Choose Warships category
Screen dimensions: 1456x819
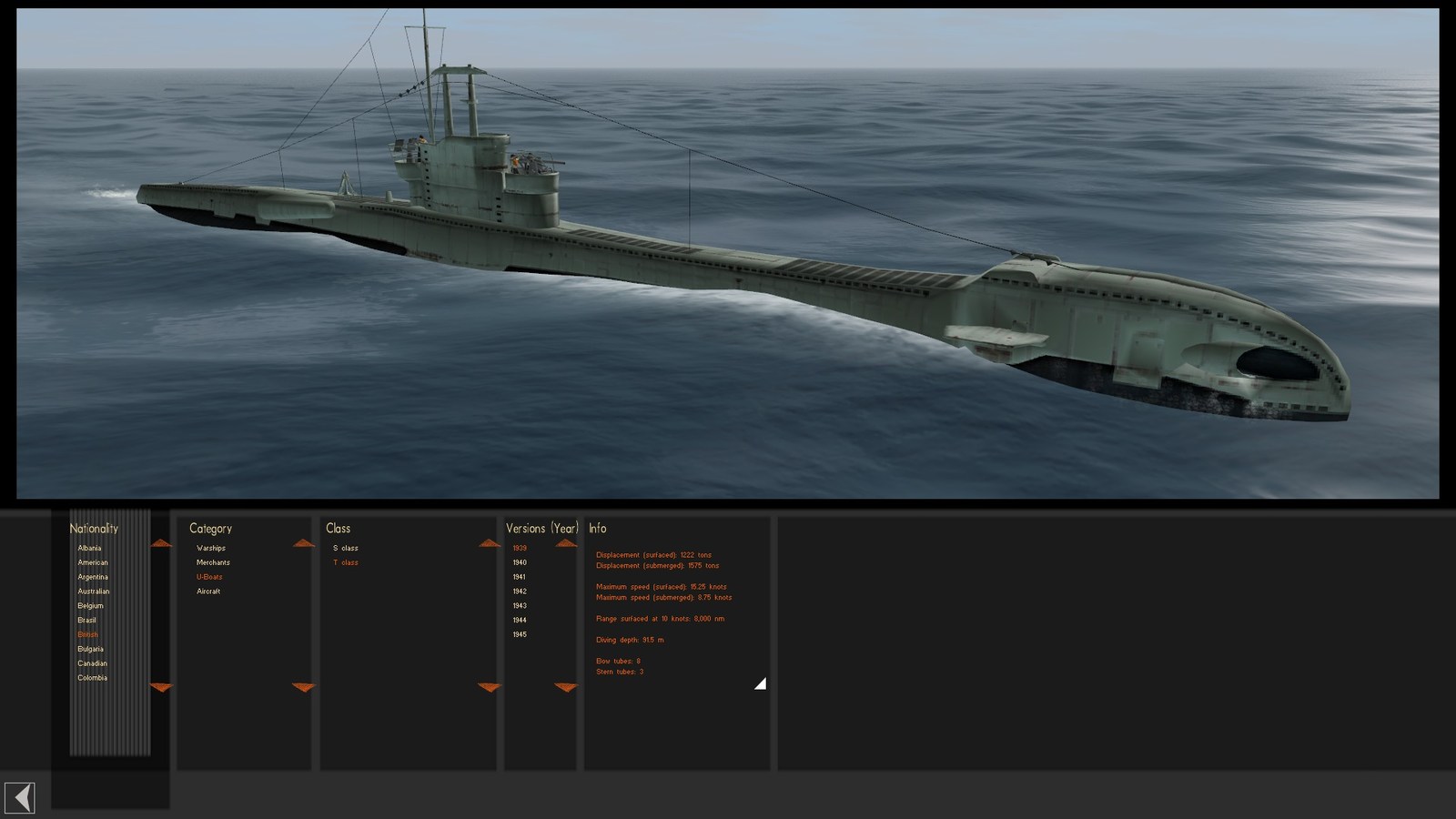point(211,548)
